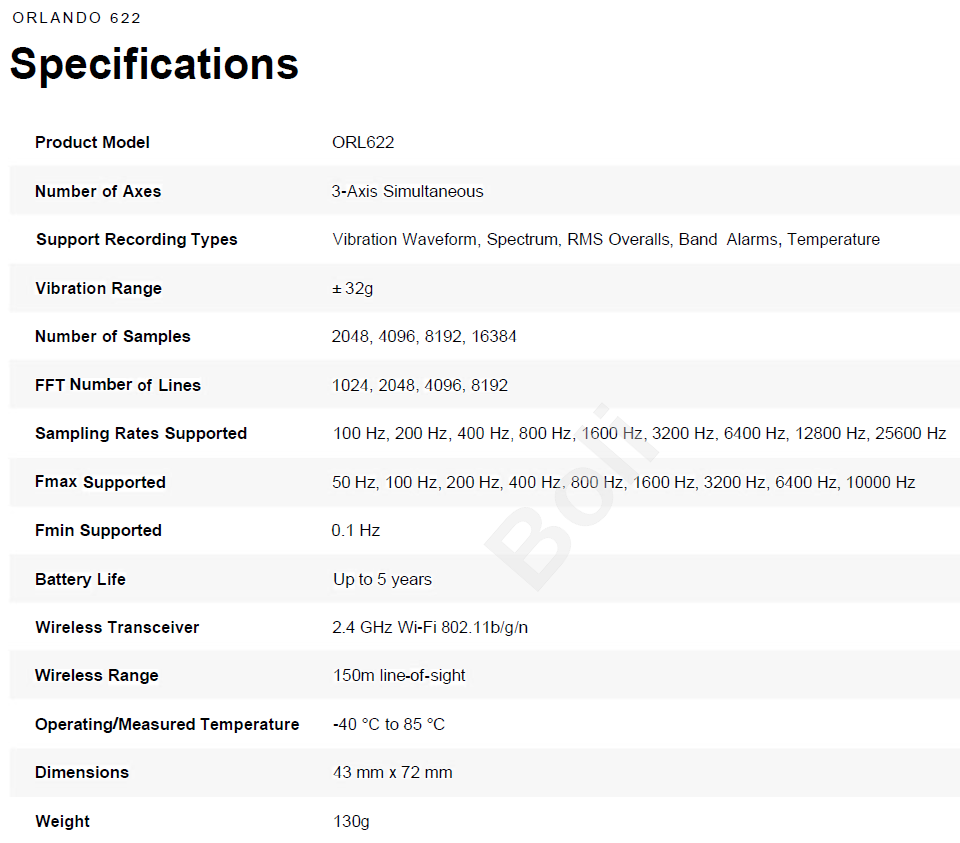
Task: Select the Number of Axes label
Action: [x=98, y=191]
